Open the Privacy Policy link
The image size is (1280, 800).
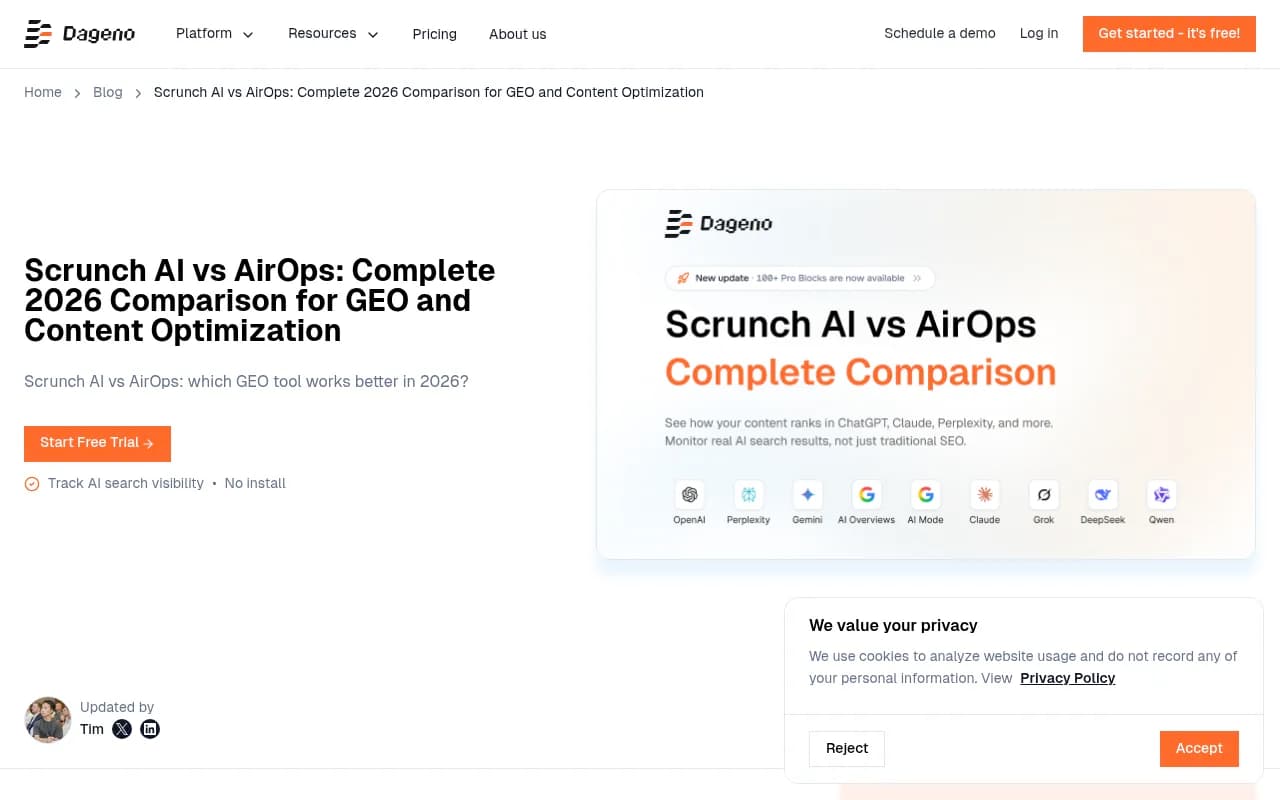coord(1067,678)
